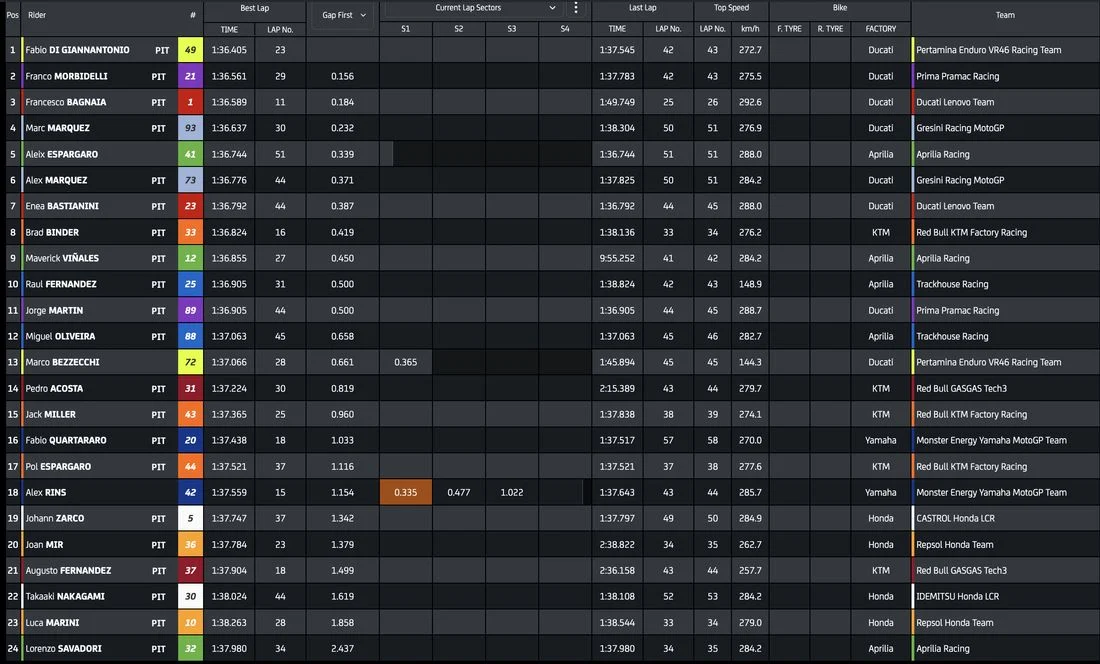Click orange 0.335 S1 sector time for Rins
This screenshot has height=664, width=1100.
pyautogui.click(x=405, y=492)
